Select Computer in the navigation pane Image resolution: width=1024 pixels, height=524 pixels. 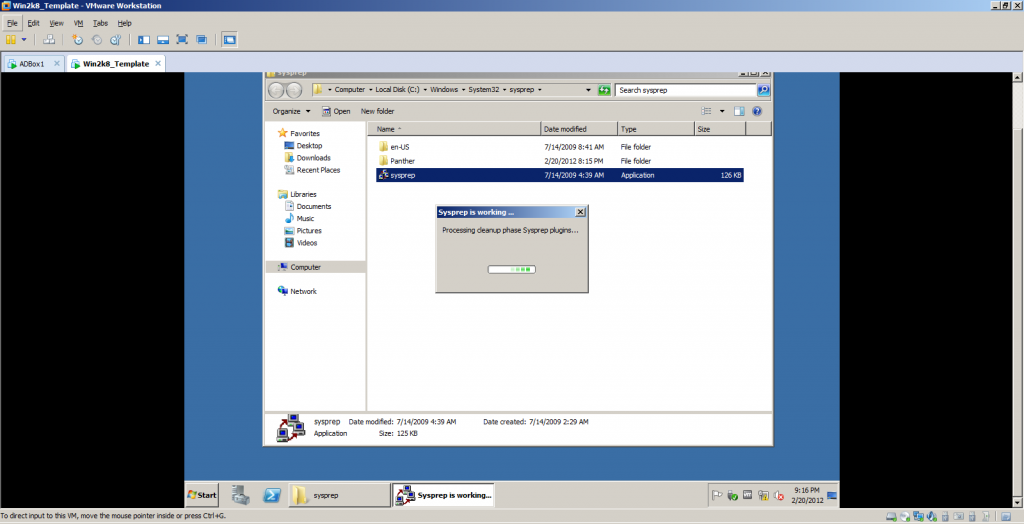pyautogui.click(x=315, y=267)
